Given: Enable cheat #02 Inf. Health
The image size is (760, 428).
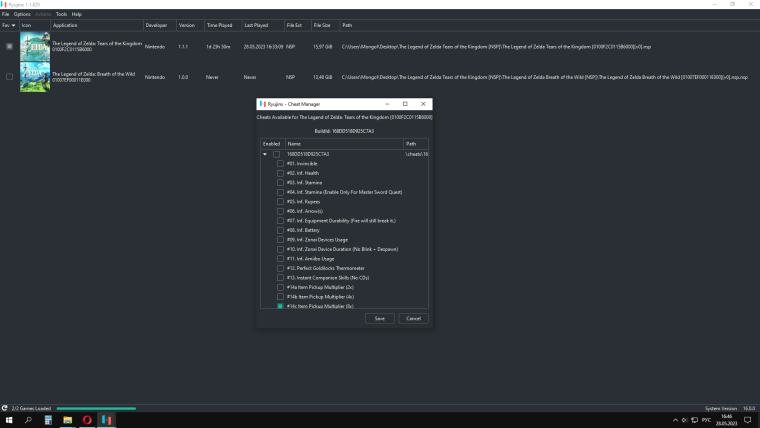Looking at the screenshot, I should 280,173.
